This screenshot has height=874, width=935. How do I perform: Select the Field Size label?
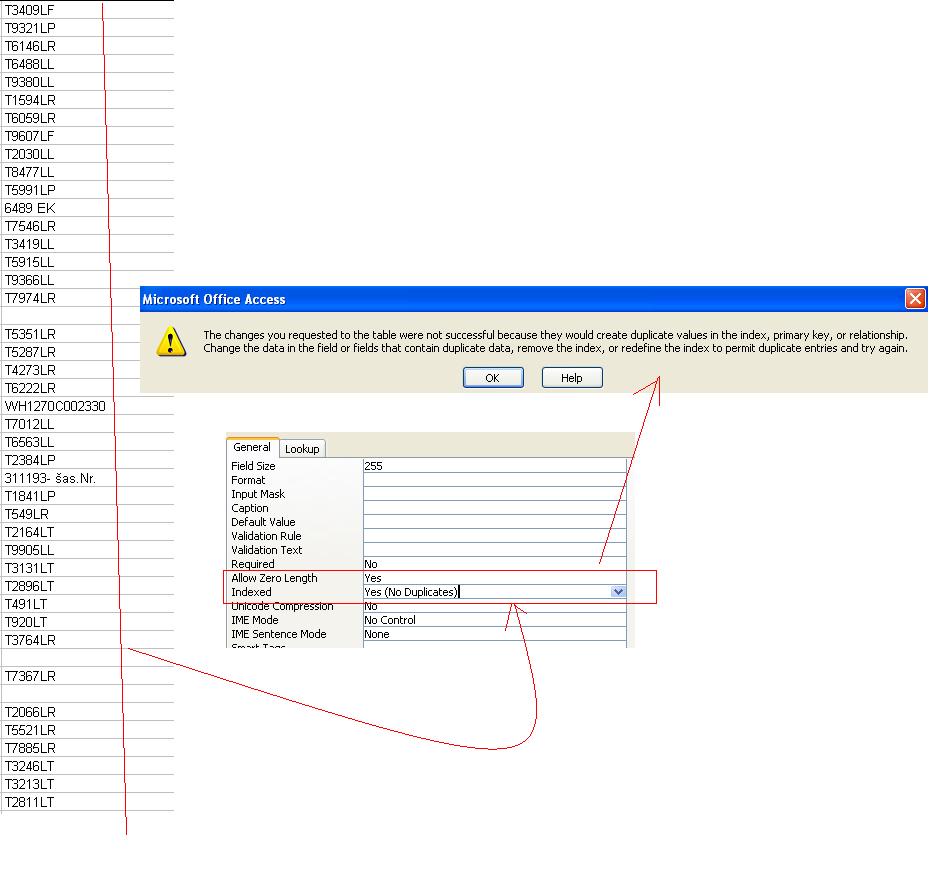253,466
